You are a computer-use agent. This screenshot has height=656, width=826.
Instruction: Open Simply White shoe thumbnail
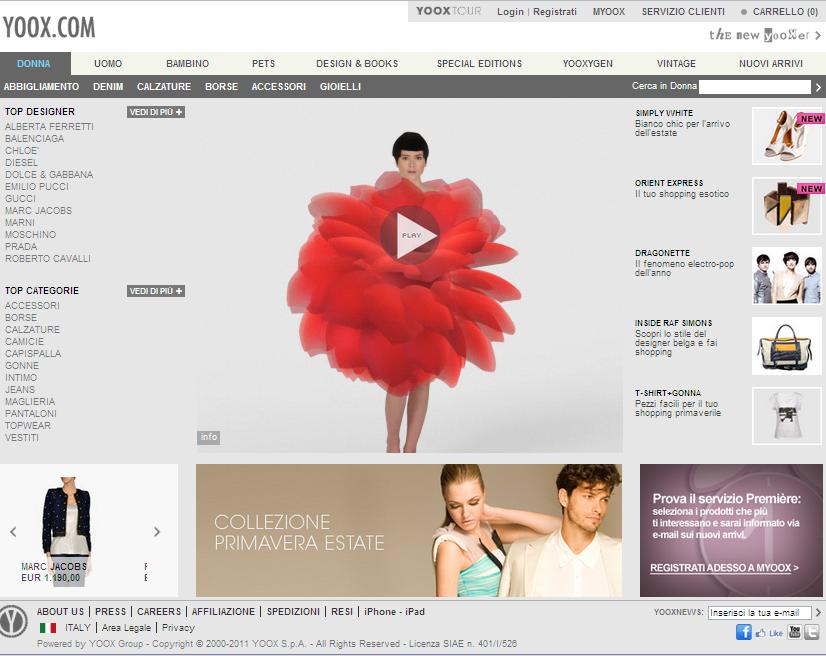(x=786, y=136)
